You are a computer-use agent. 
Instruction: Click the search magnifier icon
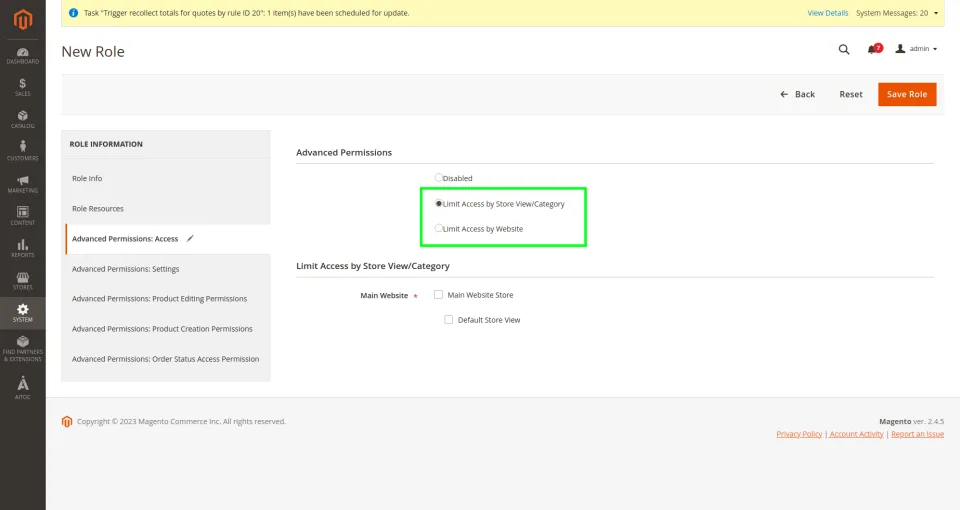point(844,49)
